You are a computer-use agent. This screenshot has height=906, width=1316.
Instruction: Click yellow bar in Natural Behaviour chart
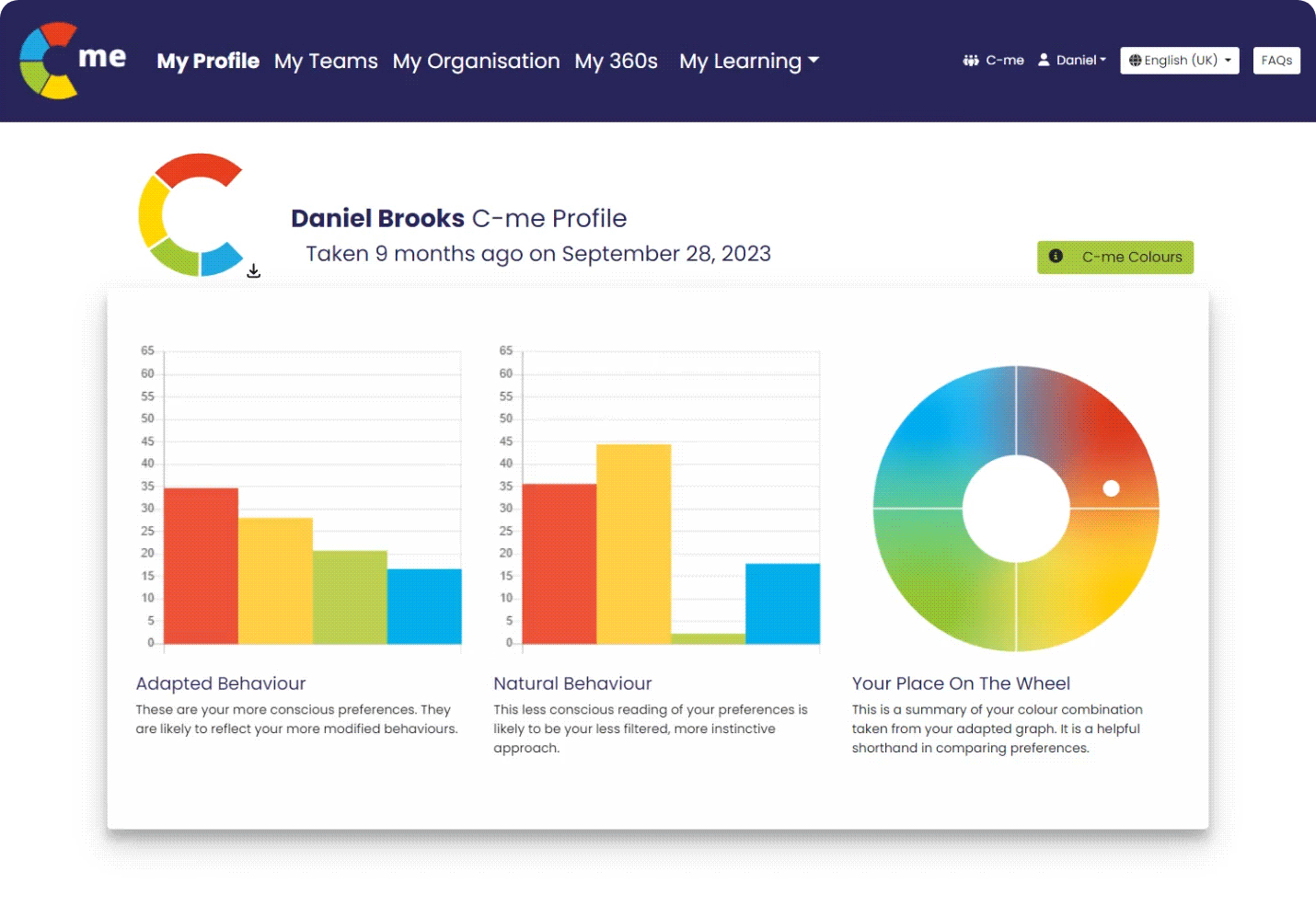point(634,544)
